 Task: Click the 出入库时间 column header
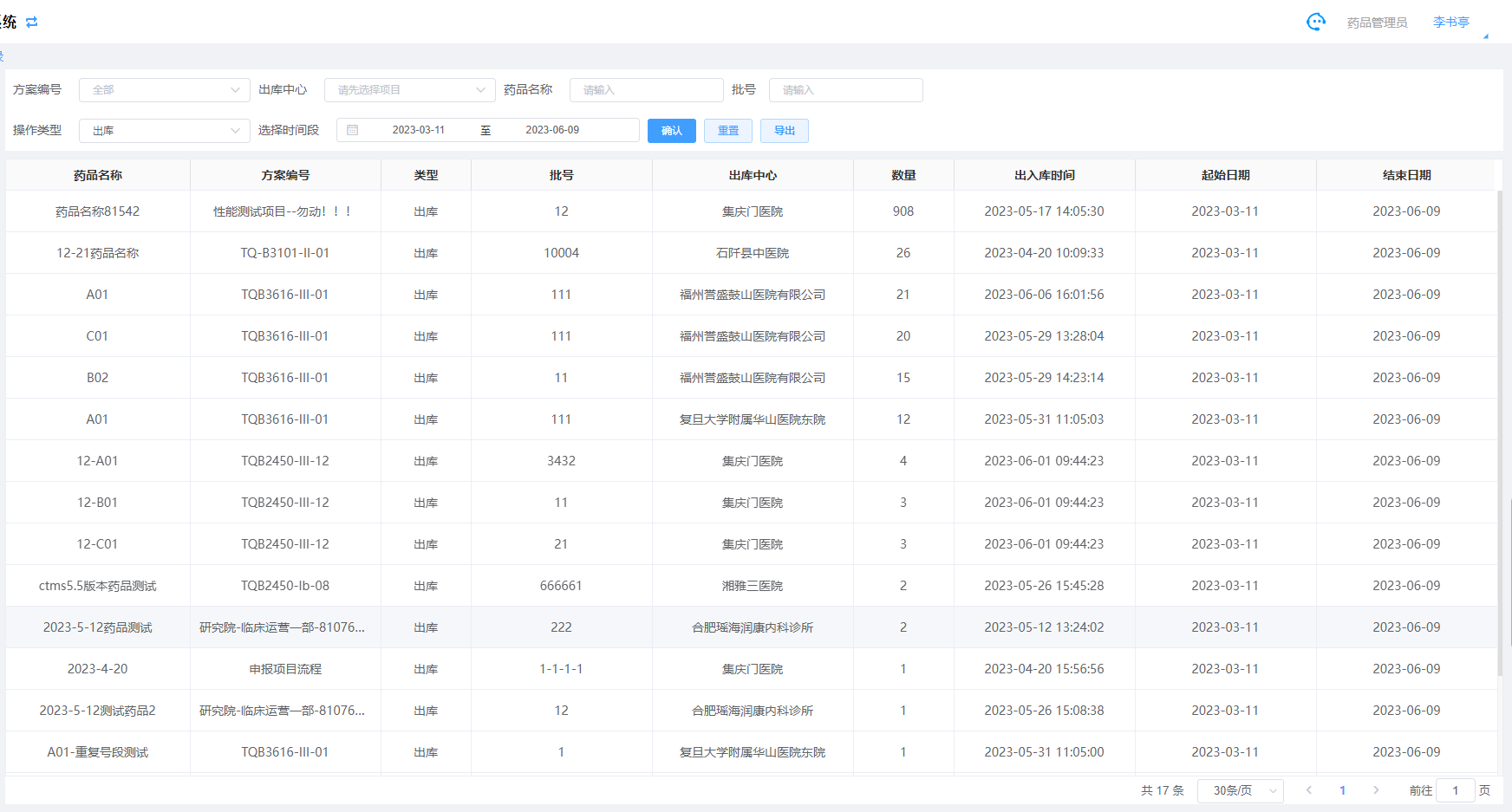click(1045, 175)
